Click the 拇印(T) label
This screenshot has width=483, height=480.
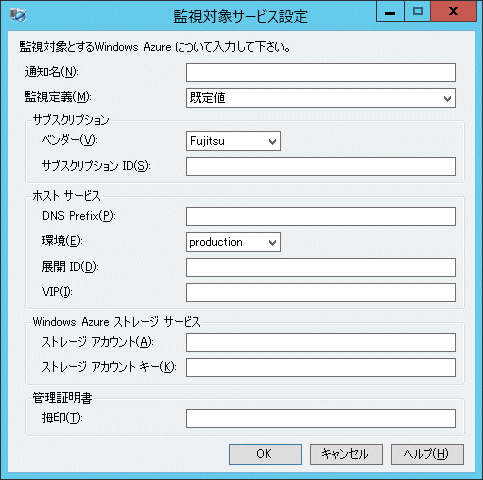pyautogui.click(x=62, y=417)
